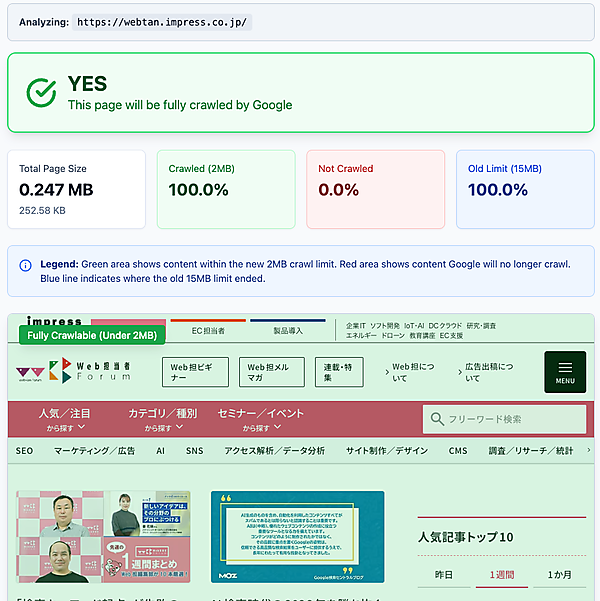The image size is (600, 601).
Task: Select the マーケティング/広告 category
Action: tap(94, 451)
